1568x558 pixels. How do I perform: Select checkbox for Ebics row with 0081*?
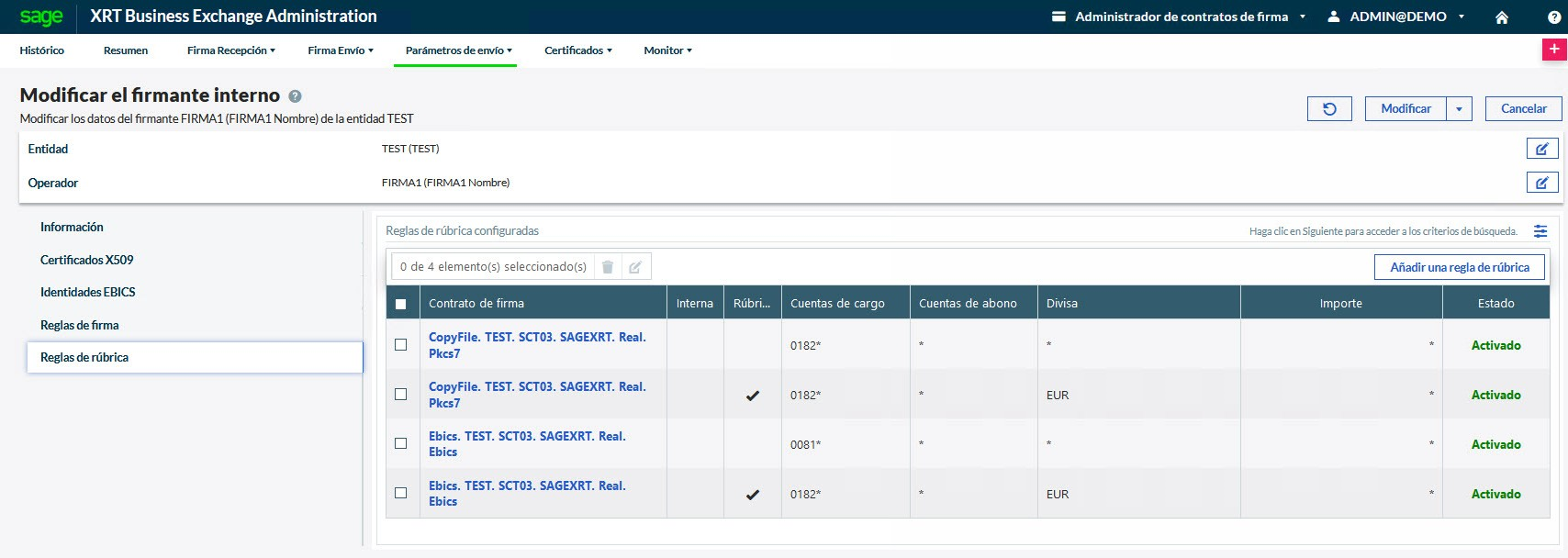(x=400, y=444)
